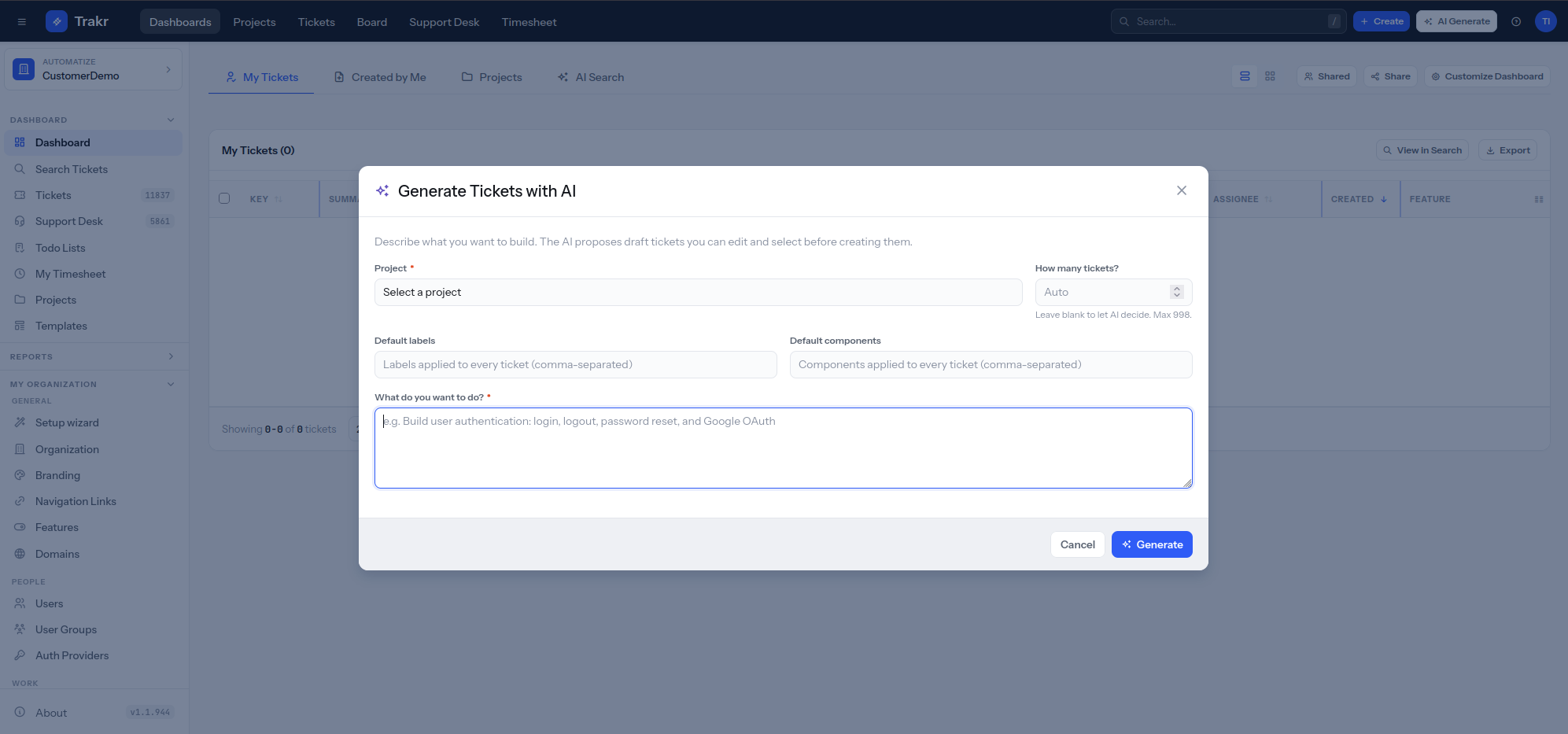Open Search Tickets in the sidebar
Image resolution: width=1568 pixels, height=734 pixels.
coord(93,169)
